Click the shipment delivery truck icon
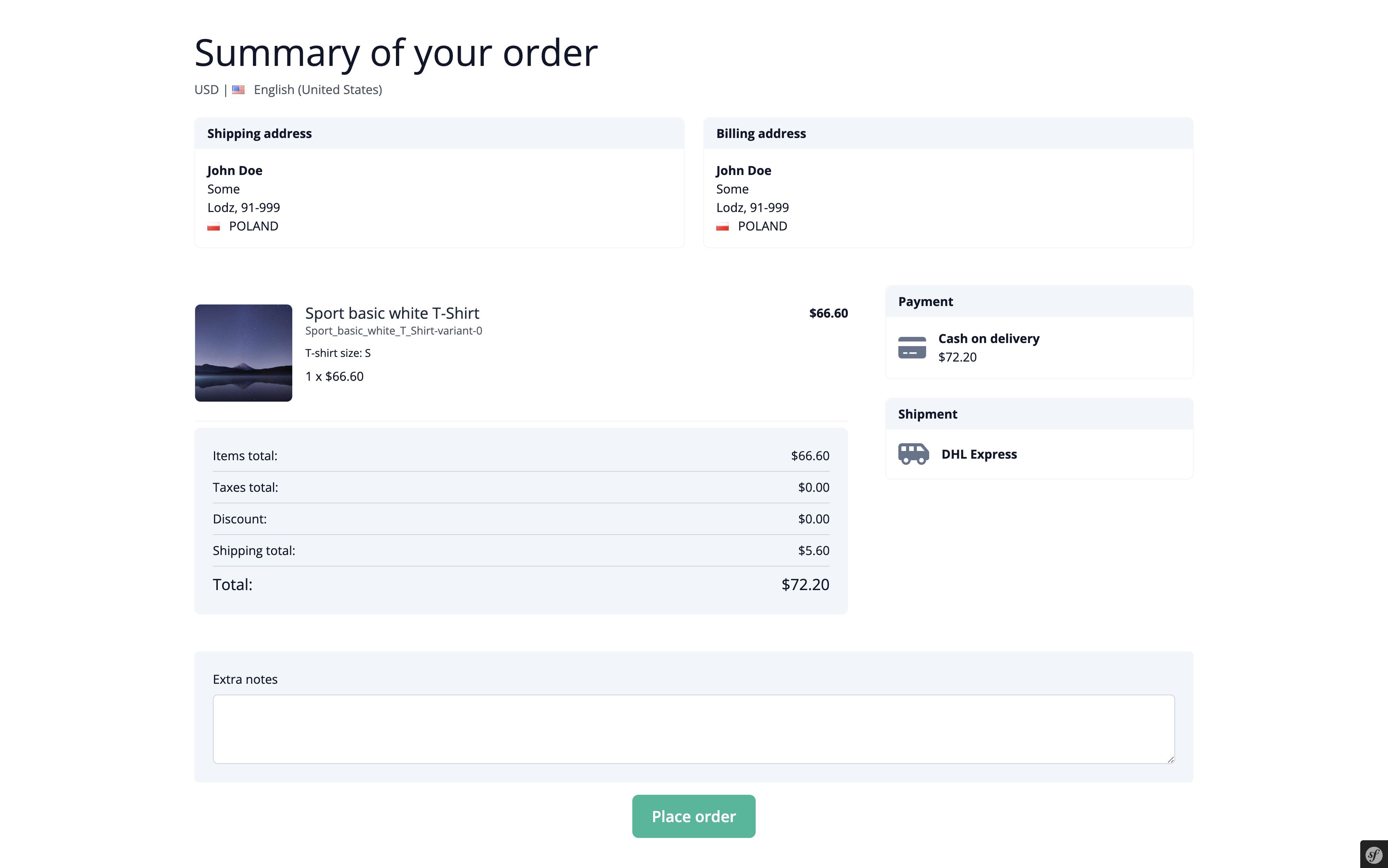This screenshot has height=868, width=1388. pos(913,454)
